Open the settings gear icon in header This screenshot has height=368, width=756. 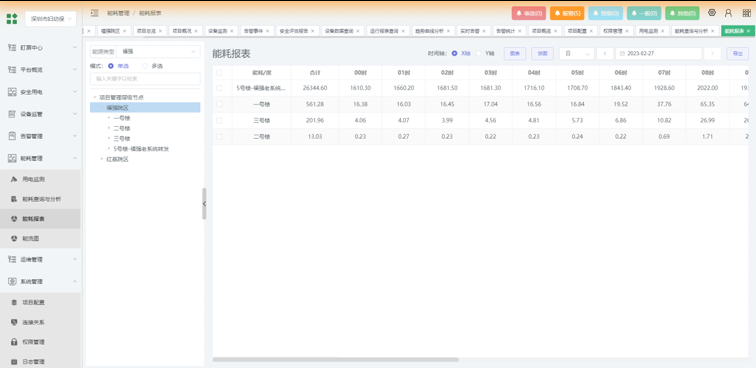tap(712, 13)
